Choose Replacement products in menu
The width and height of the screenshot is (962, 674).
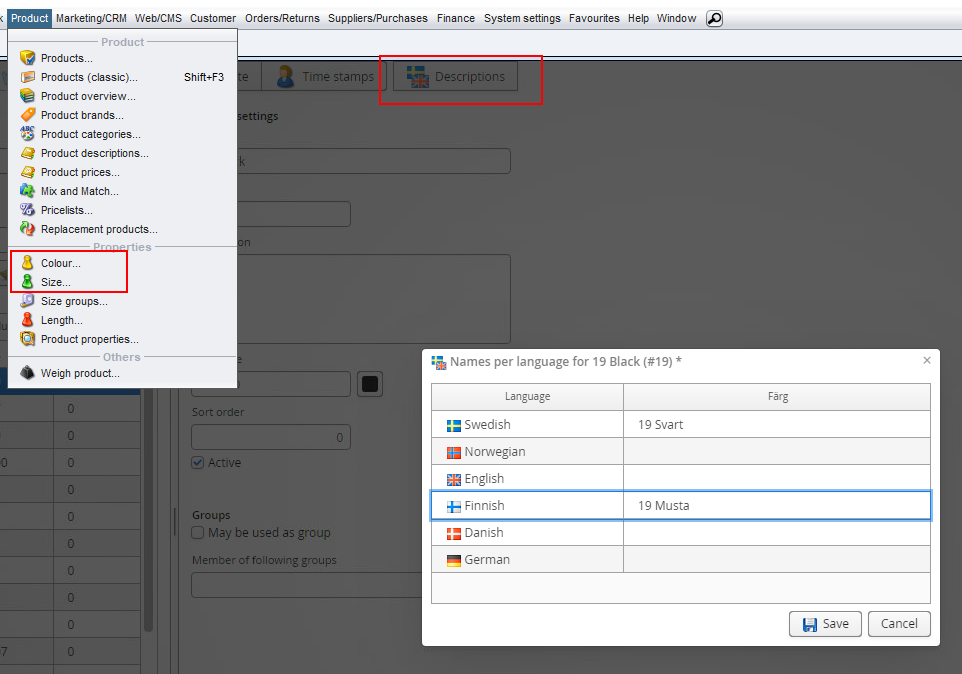tap(98, 229)
